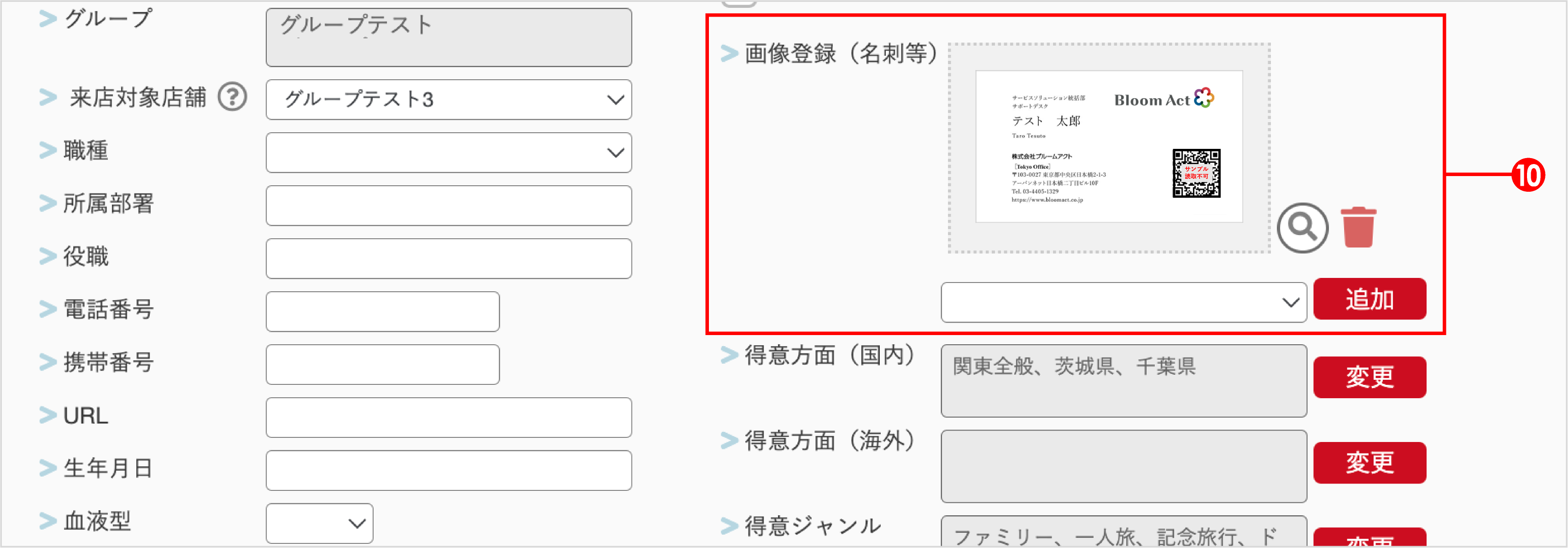1568x548 pixels.
Task: Select the URL input field
Action: pyautogui.click(x=449, y=418)
